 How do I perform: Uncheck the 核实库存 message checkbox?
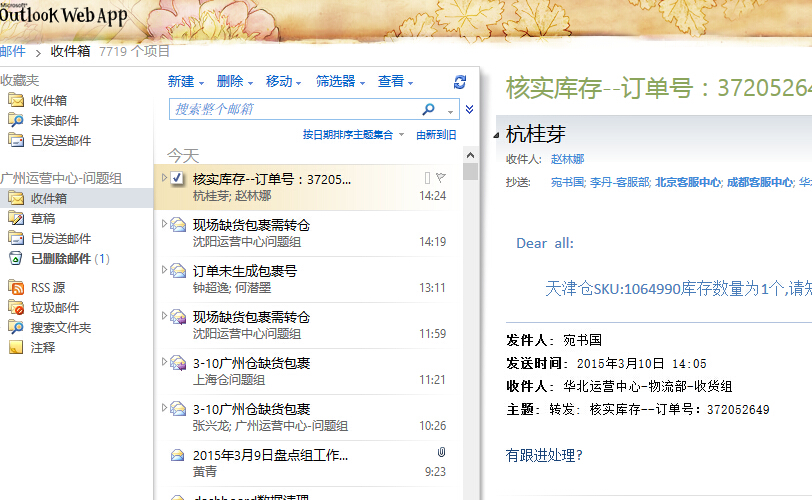(177, 179)
